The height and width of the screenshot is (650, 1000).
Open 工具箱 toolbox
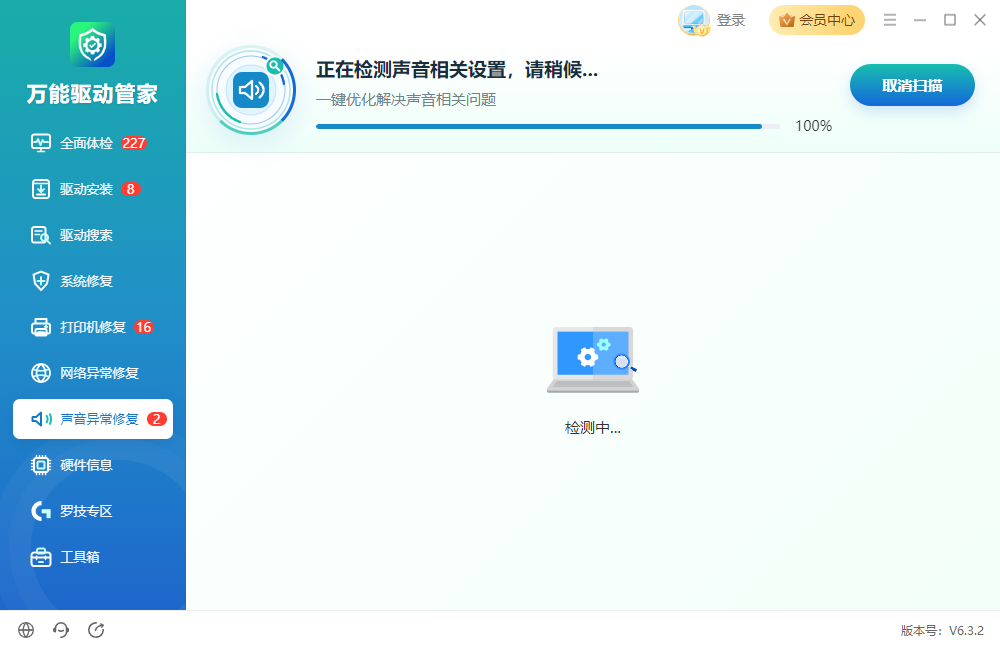click(92, 557)
